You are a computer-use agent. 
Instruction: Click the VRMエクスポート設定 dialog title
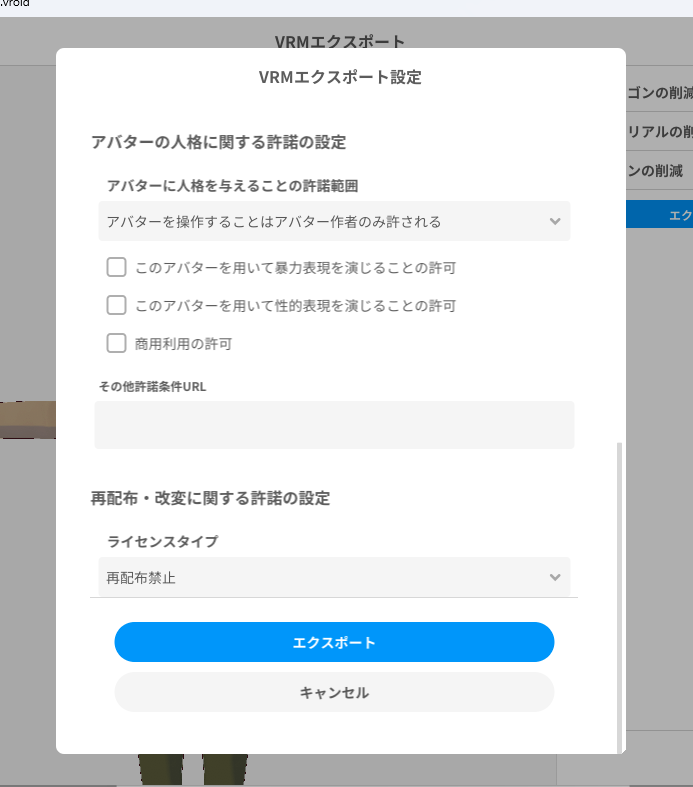340,77
